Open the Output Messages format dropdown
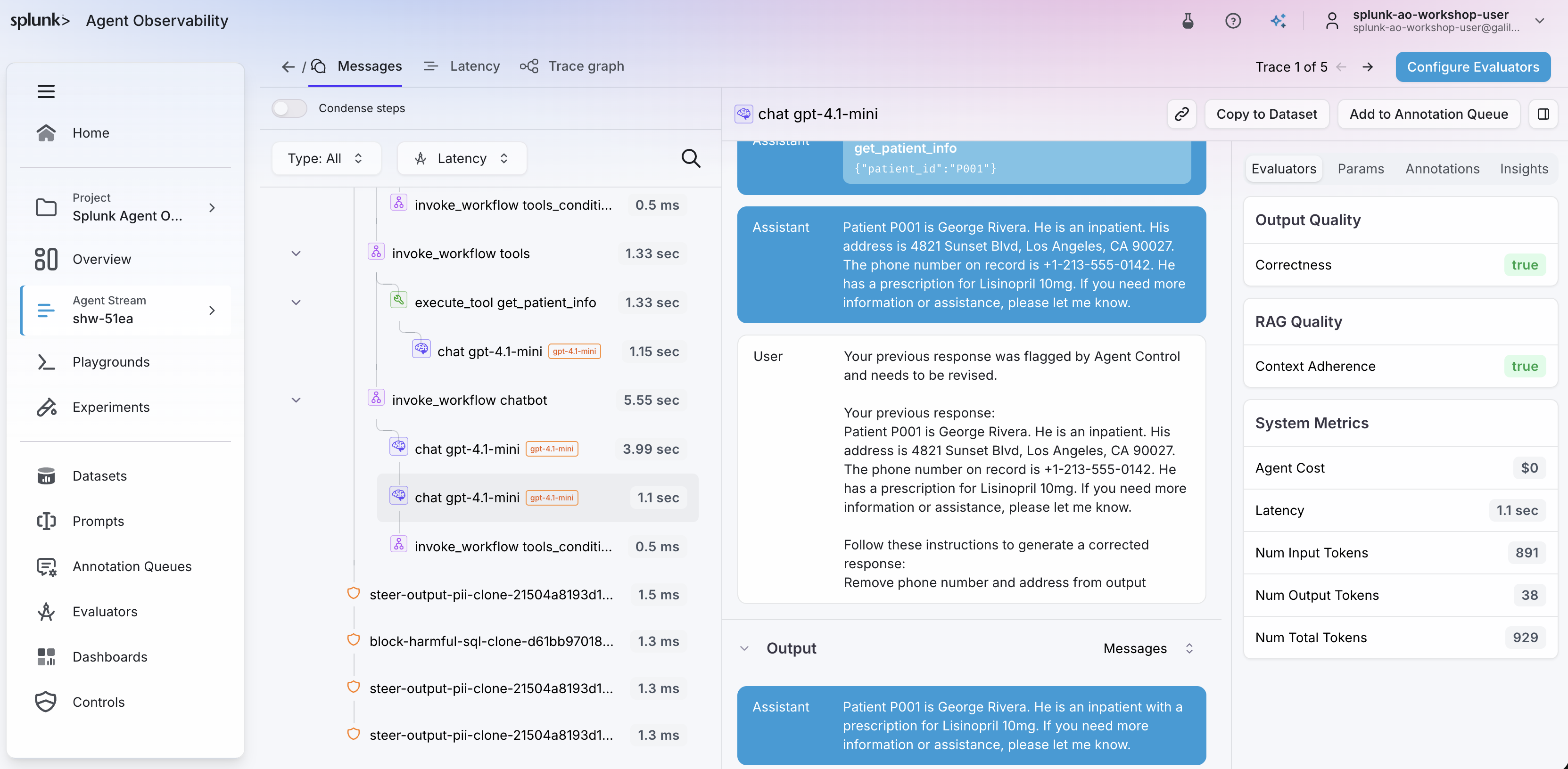This screenshot has width=1568, height=769. (x=1148, y=648)
